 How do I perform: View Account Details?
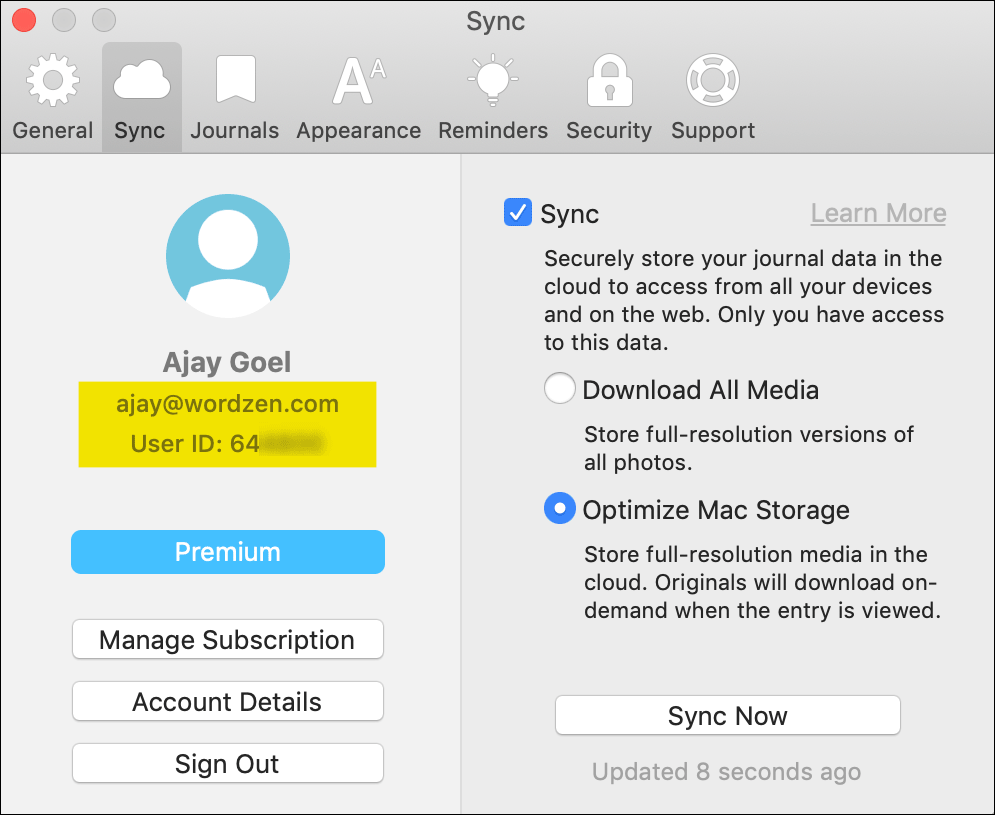[x=227, y=702]
